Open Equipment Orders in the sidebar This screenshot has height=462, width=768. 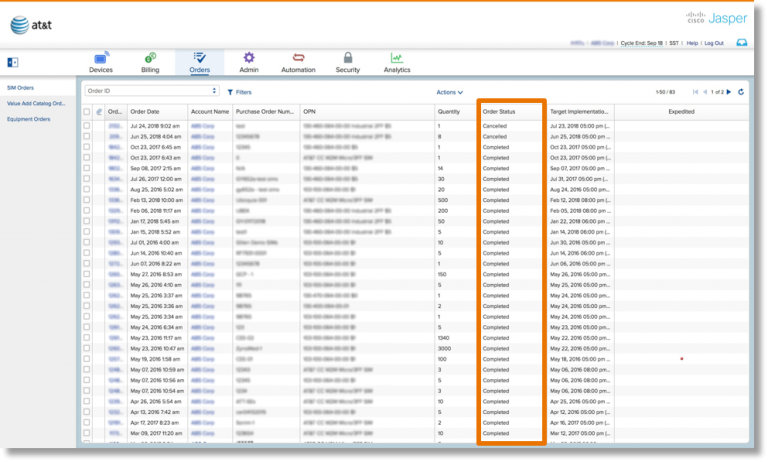click(x=28, y=119)
